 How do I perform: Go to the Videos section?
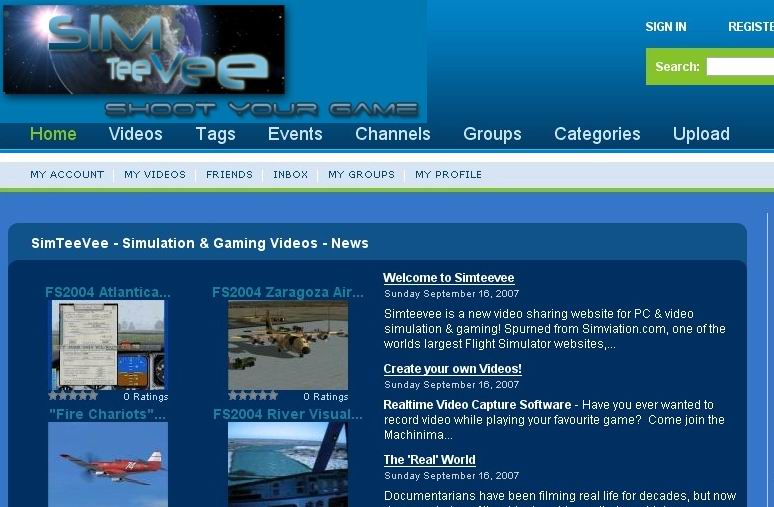136,134
